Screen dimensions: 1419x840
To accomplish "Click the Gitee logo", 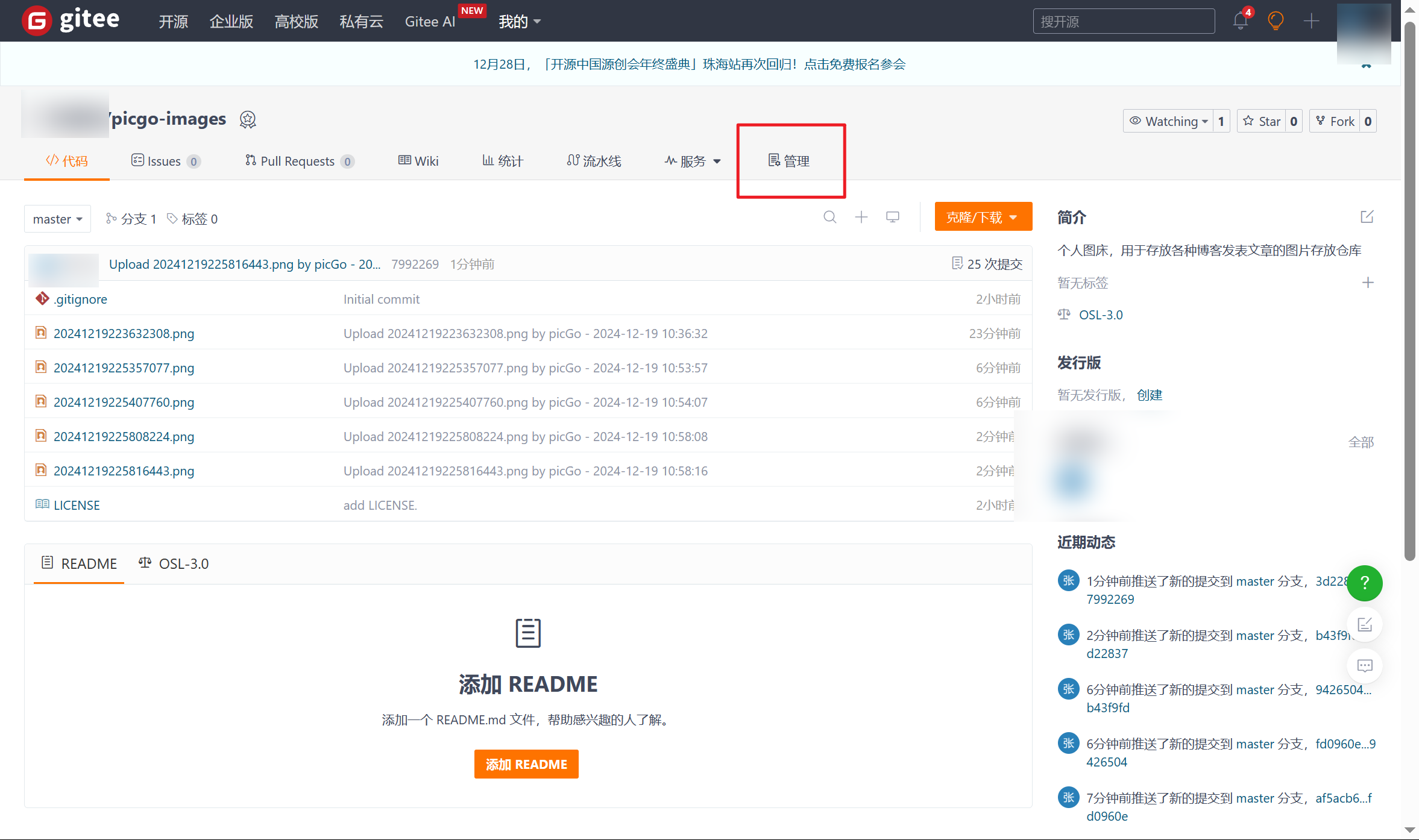I will (70, 20).
